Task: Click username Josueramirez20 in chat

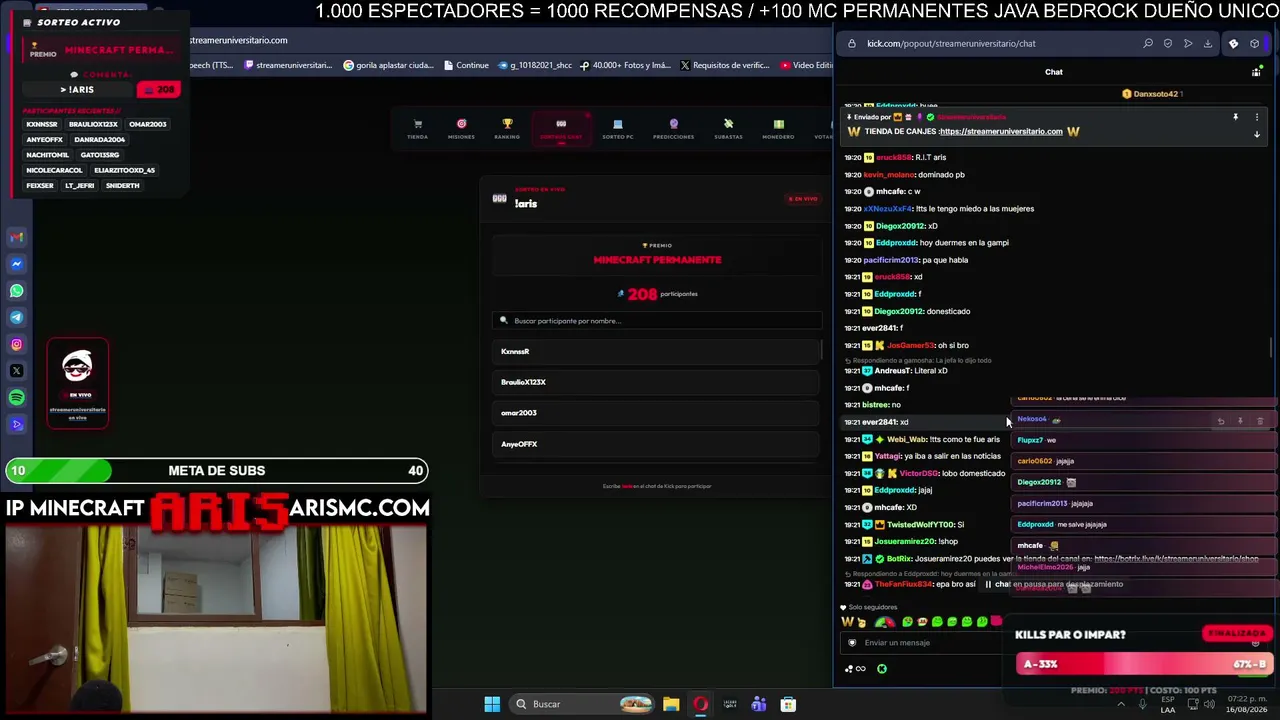Action: tap(905, 541)
